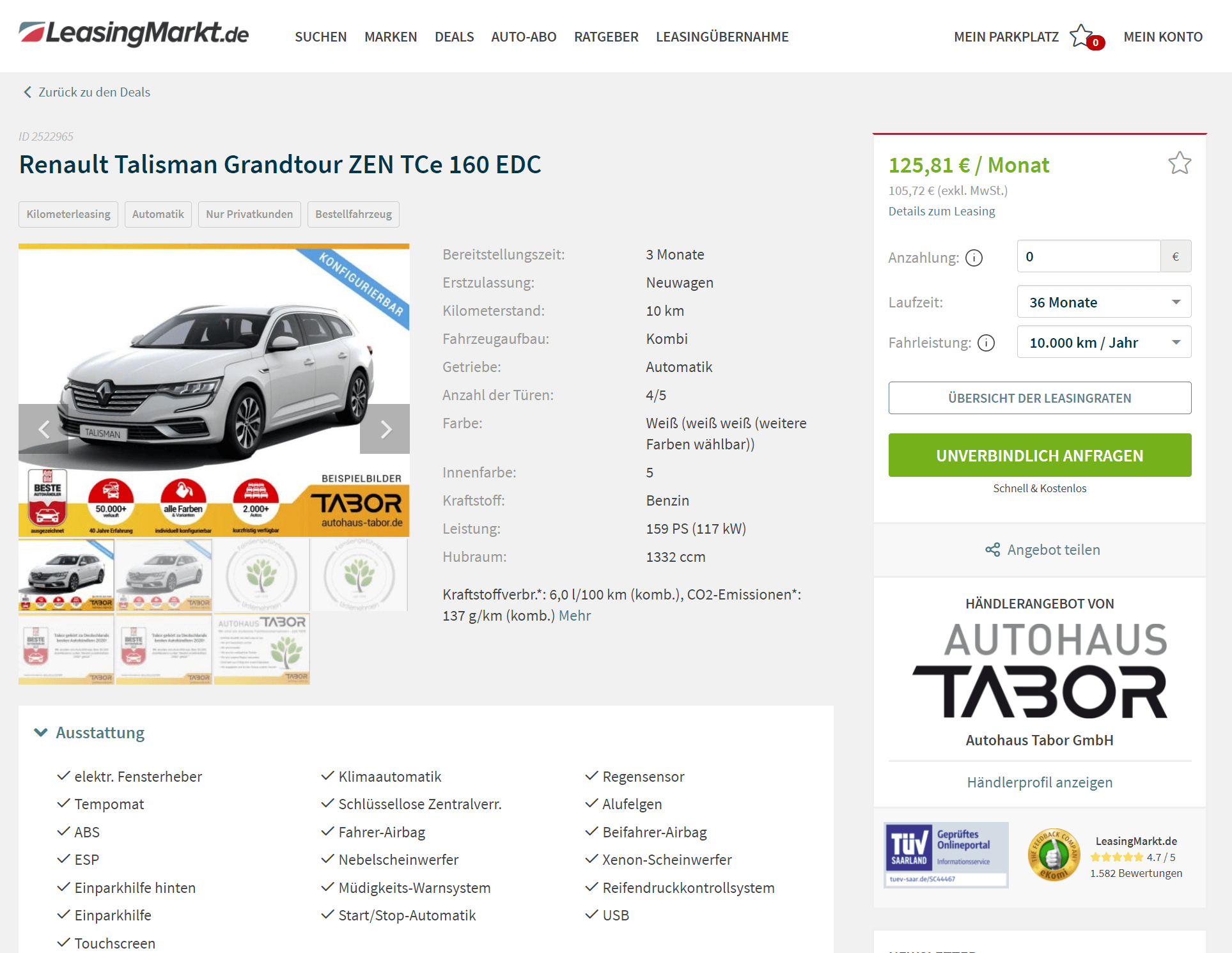Click the main Renault Talisman car image
The image size is (1232, 953).
coord(214,390)
